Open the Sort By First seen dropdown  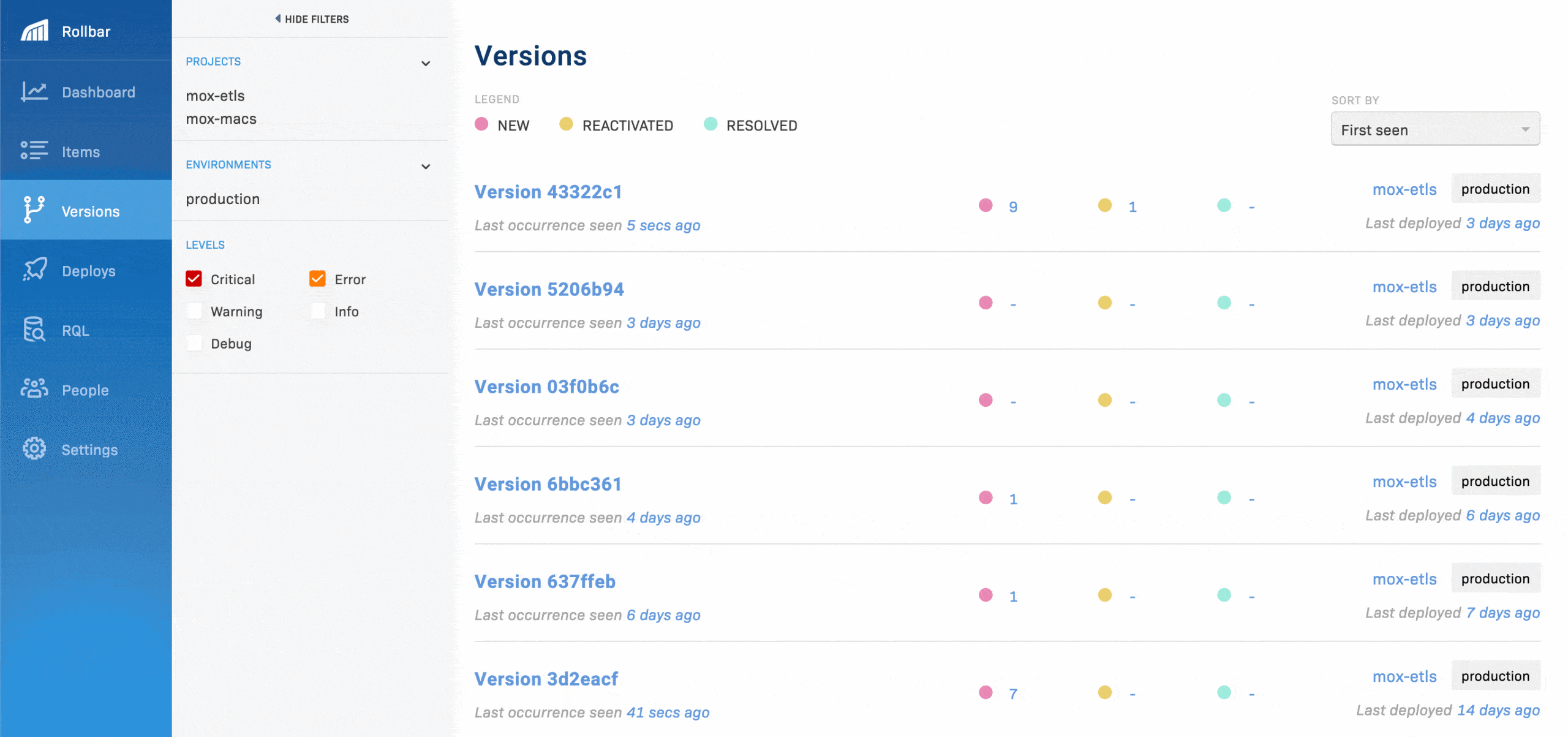(x=1434, y=129)
